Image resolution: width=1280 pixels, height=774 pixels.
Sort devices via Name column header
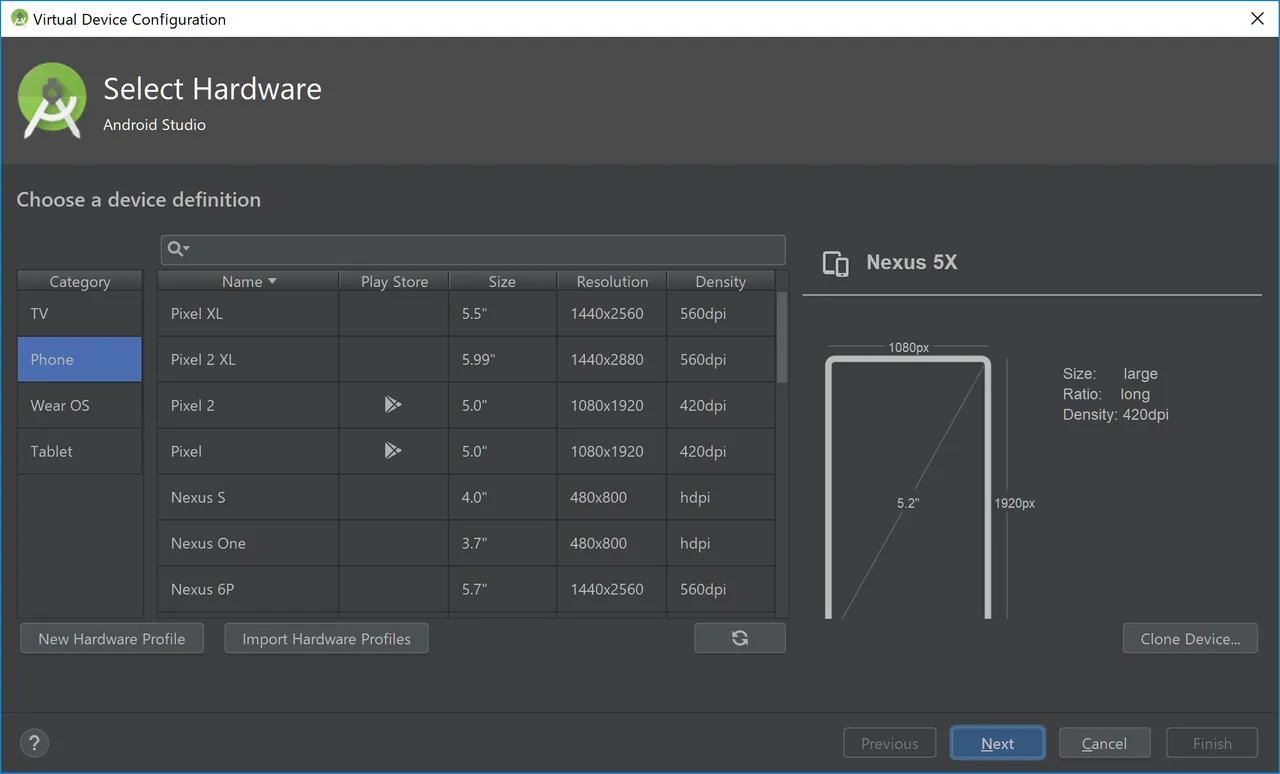[248, 281]
